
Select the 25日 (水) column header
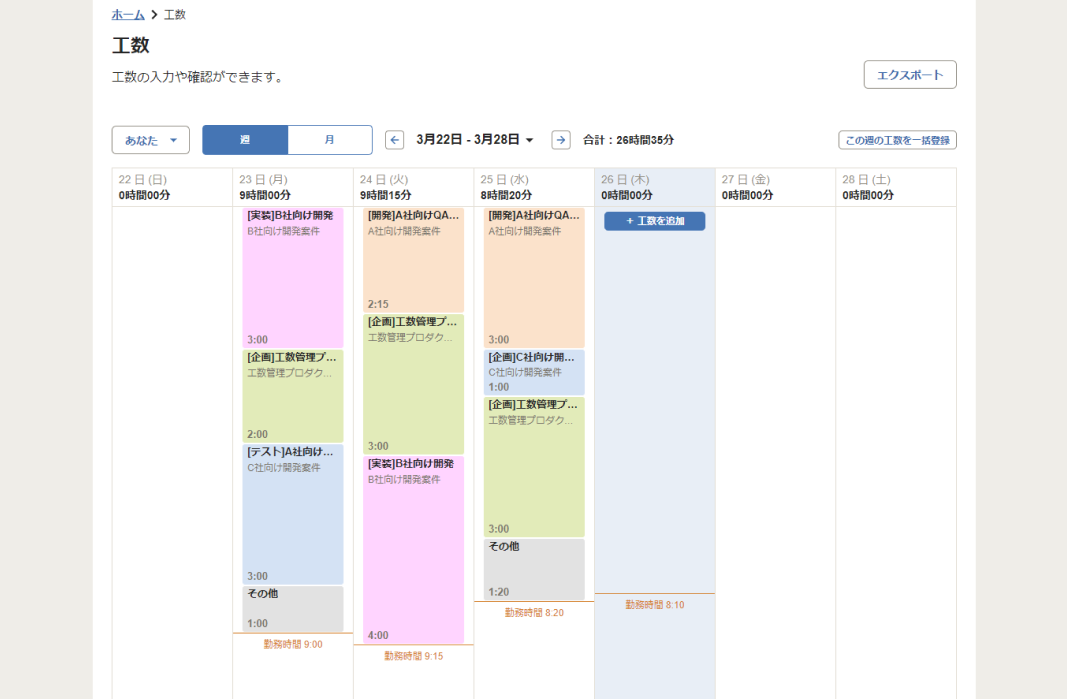533,186
